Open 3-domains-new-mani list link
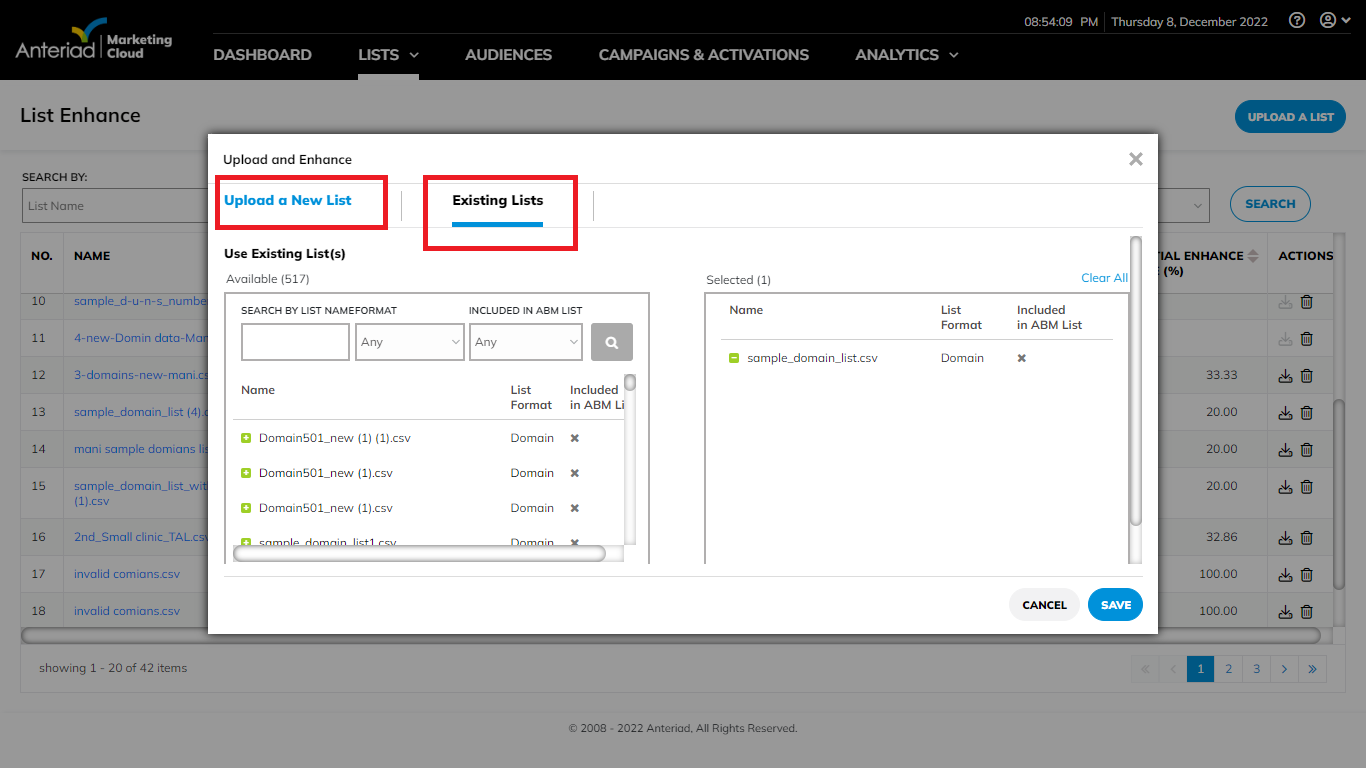The height and width of the screenshot is (768, 1366). 141,376
